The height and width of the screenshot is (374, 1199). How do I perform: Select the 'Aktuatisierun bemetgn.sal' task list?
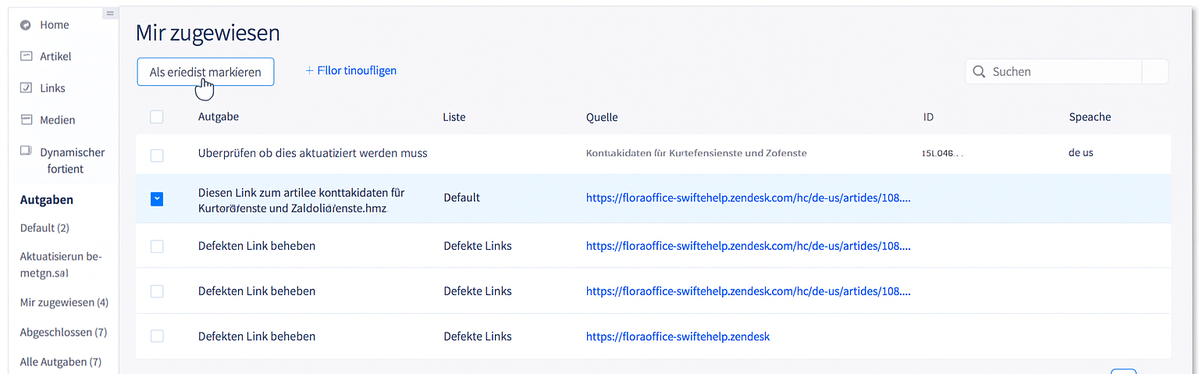(x=60, y=264)
